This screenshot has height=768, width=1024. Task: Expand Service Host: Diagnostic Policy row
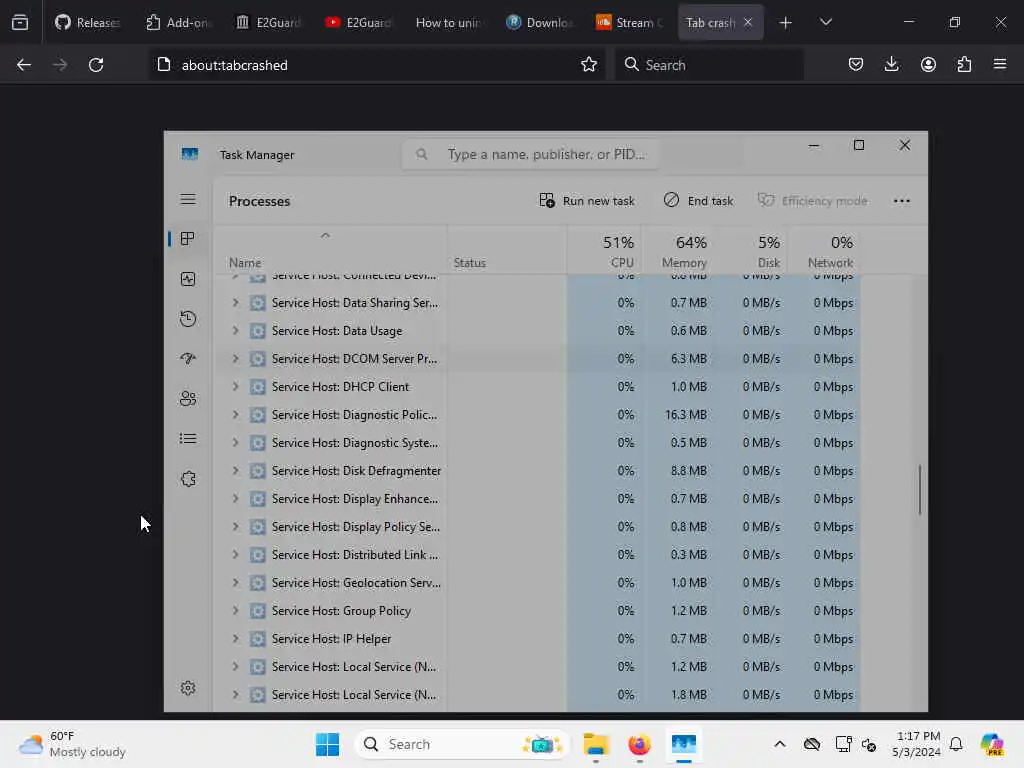235,415
